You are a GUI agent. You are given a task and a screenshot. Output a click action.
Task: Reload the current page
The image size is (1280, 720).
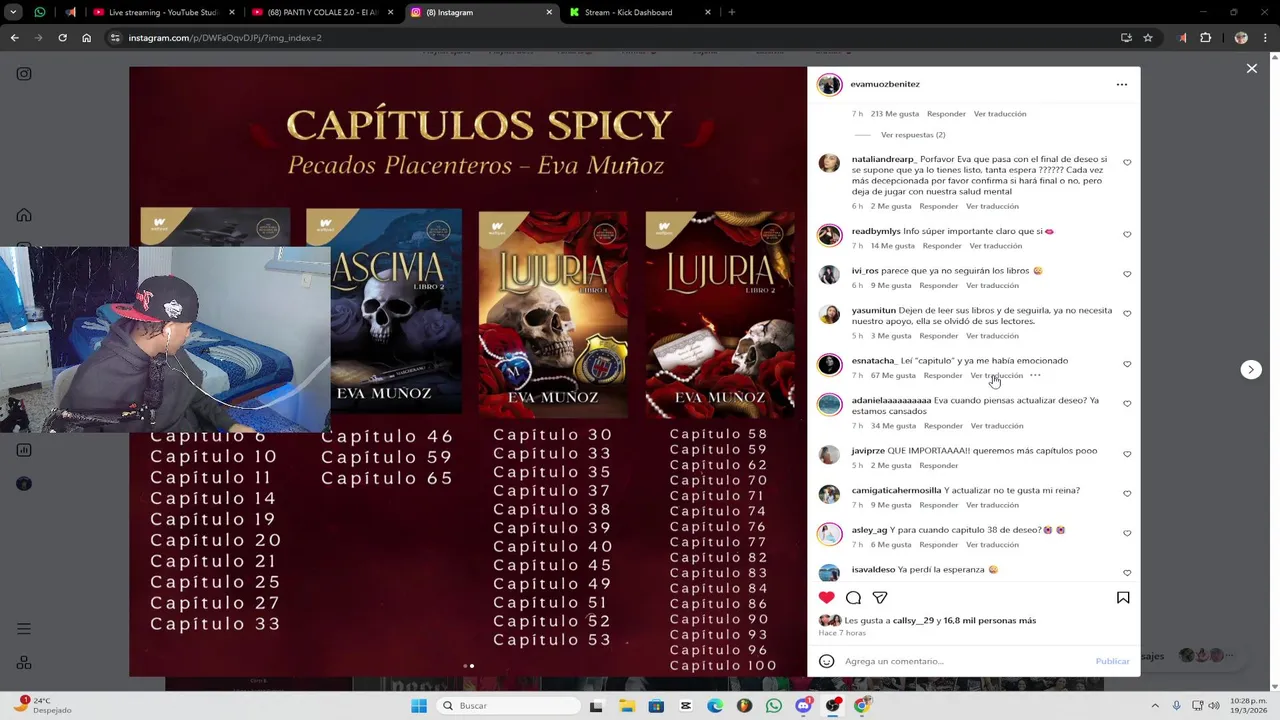[62, 38]
